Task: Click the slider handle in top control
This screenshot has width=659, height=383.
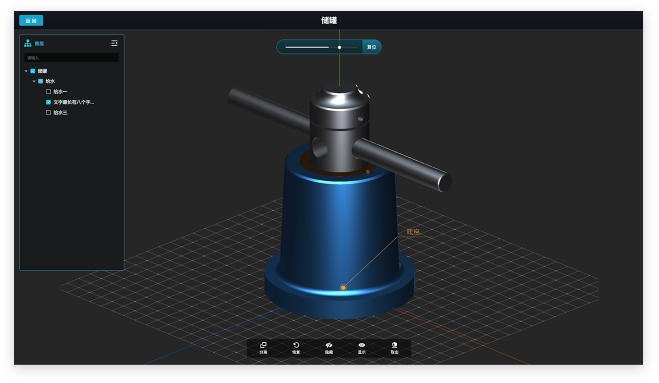Action: tap(340, 48)
